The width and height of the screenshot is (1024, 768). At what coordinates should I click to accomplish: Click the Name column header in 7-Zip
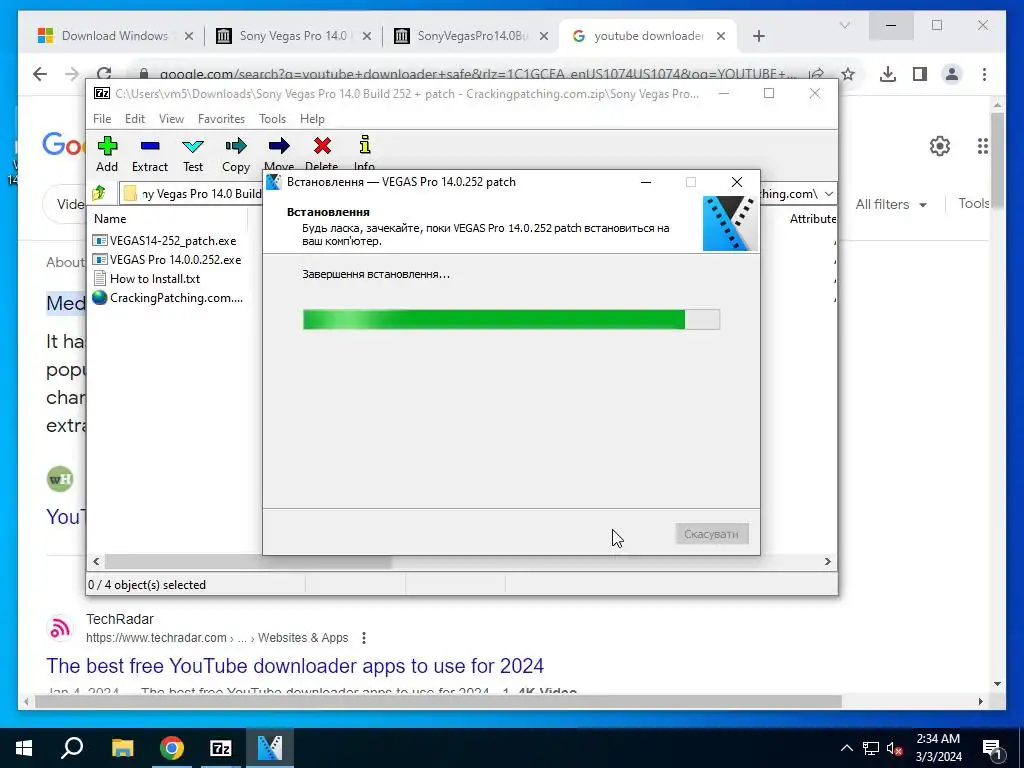tap(110, 219)
